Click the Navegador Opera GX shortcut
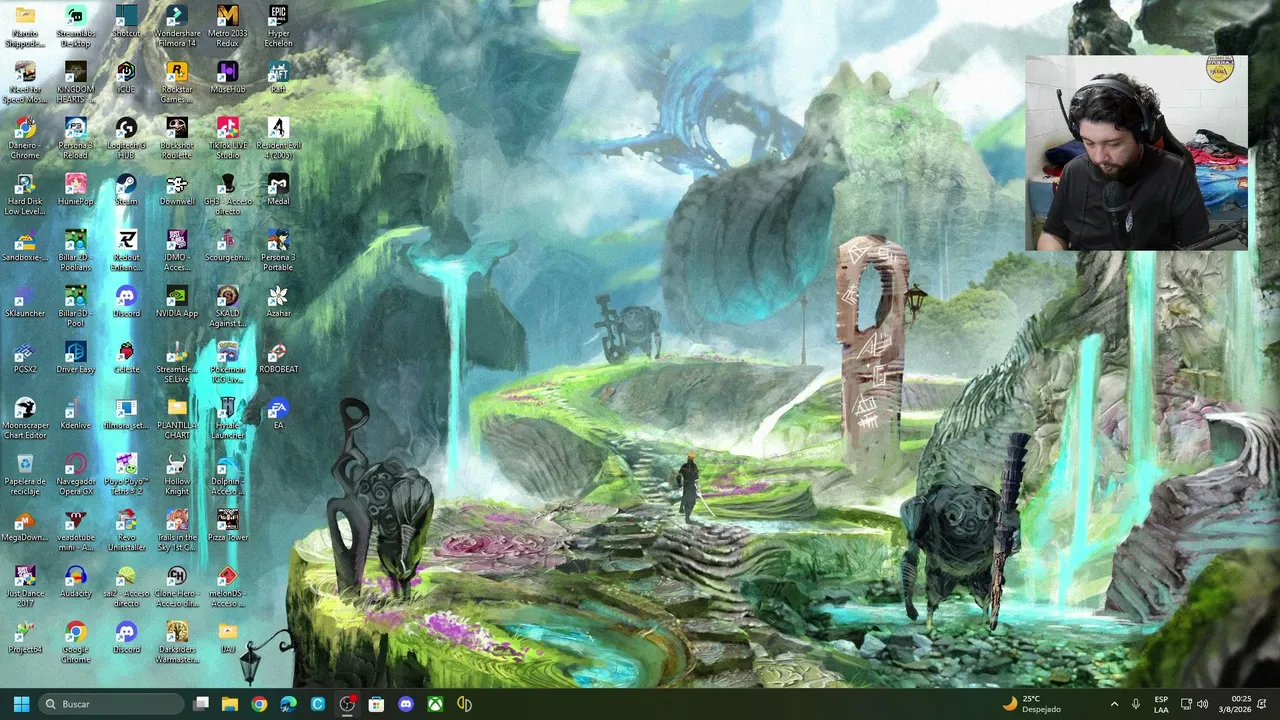This screenshot has height=720, width=1280. pos(76,474)
